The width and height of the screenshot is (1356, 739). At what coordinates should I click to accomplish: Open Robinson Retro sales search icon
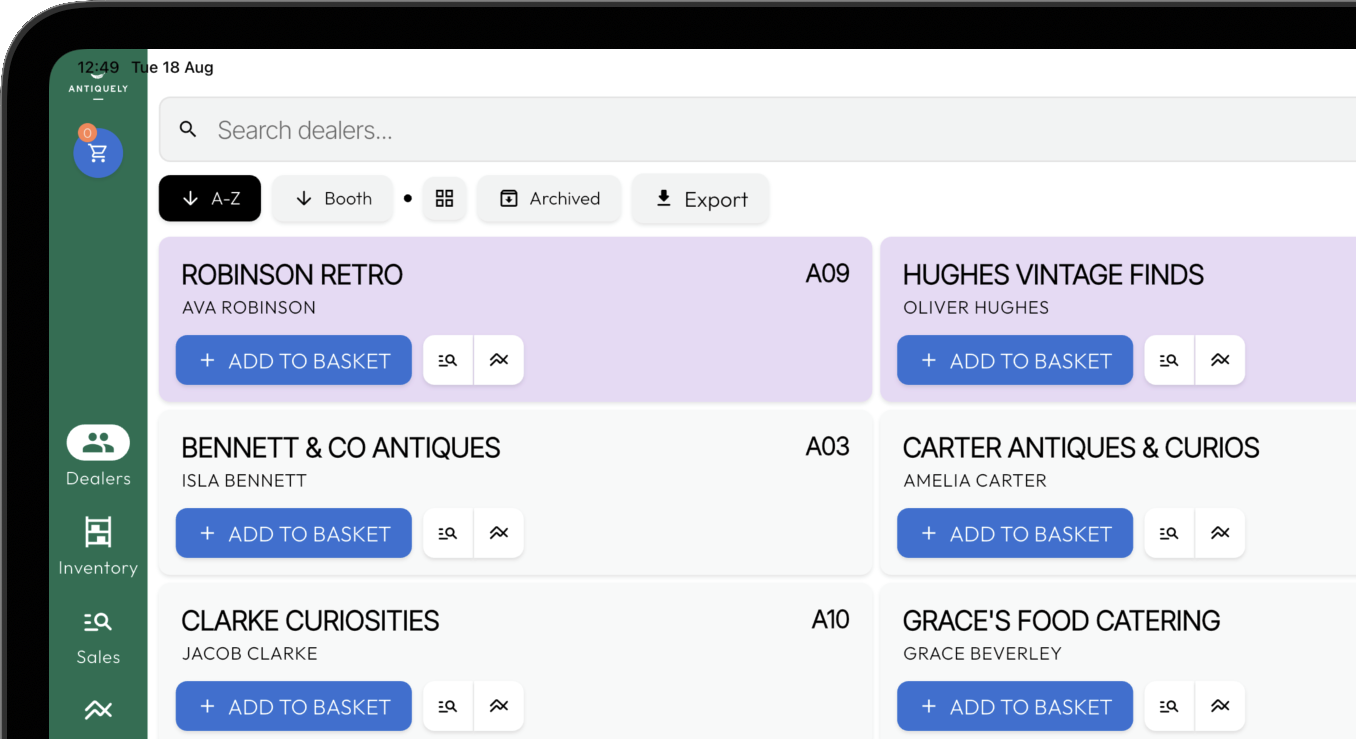[448, 360]
